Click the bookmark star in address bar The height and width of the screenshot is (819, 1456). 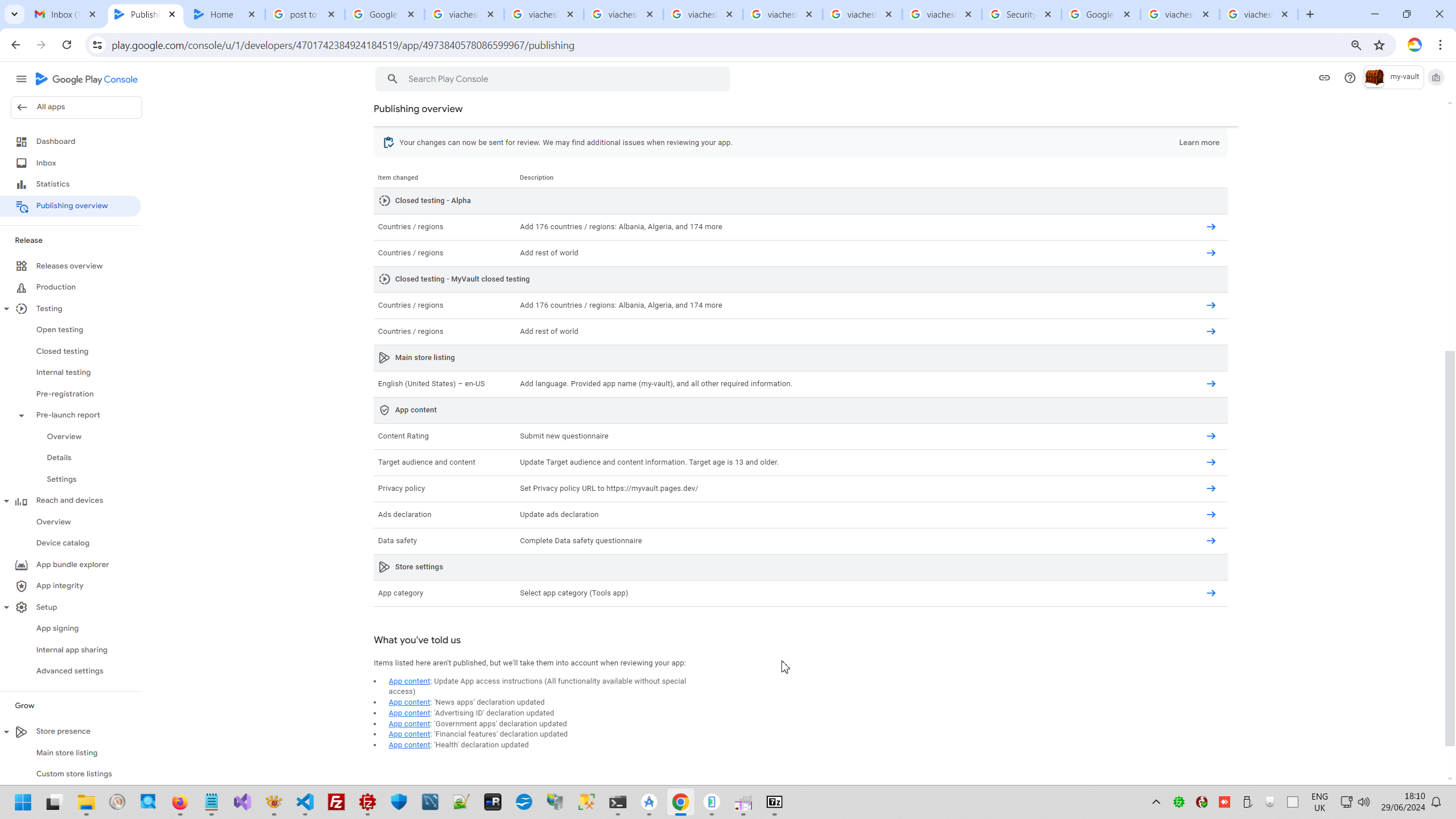[x=1379, y=45]
